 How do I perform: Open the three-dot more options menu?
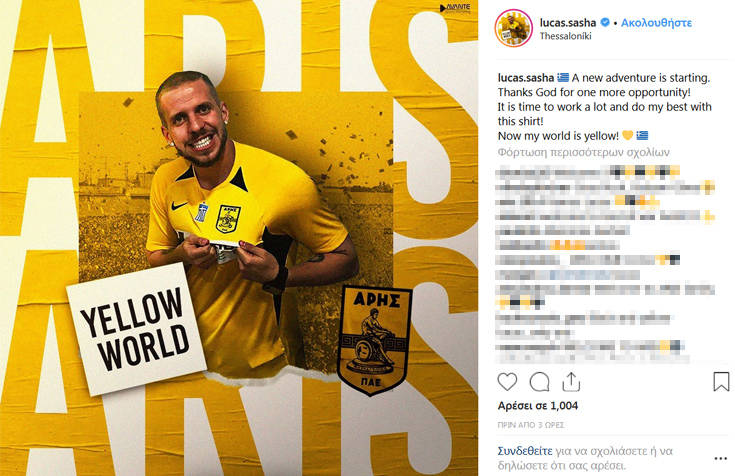coord(720,458)
